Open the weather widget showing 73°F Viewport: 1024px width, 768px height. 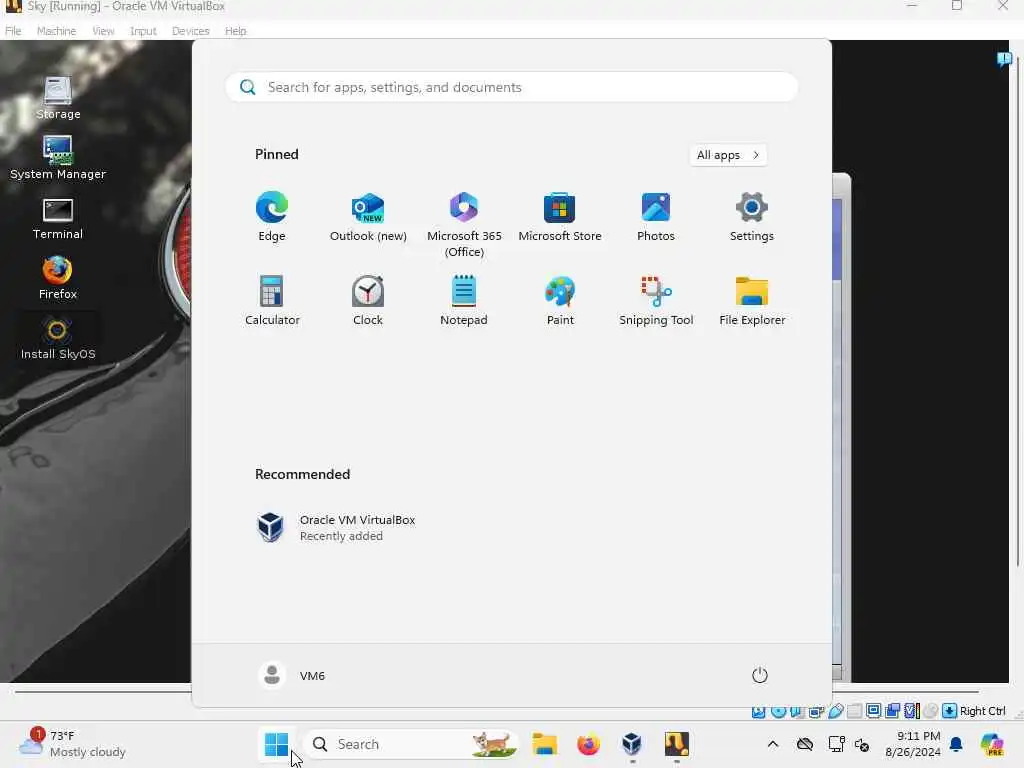tap(72, 744)
